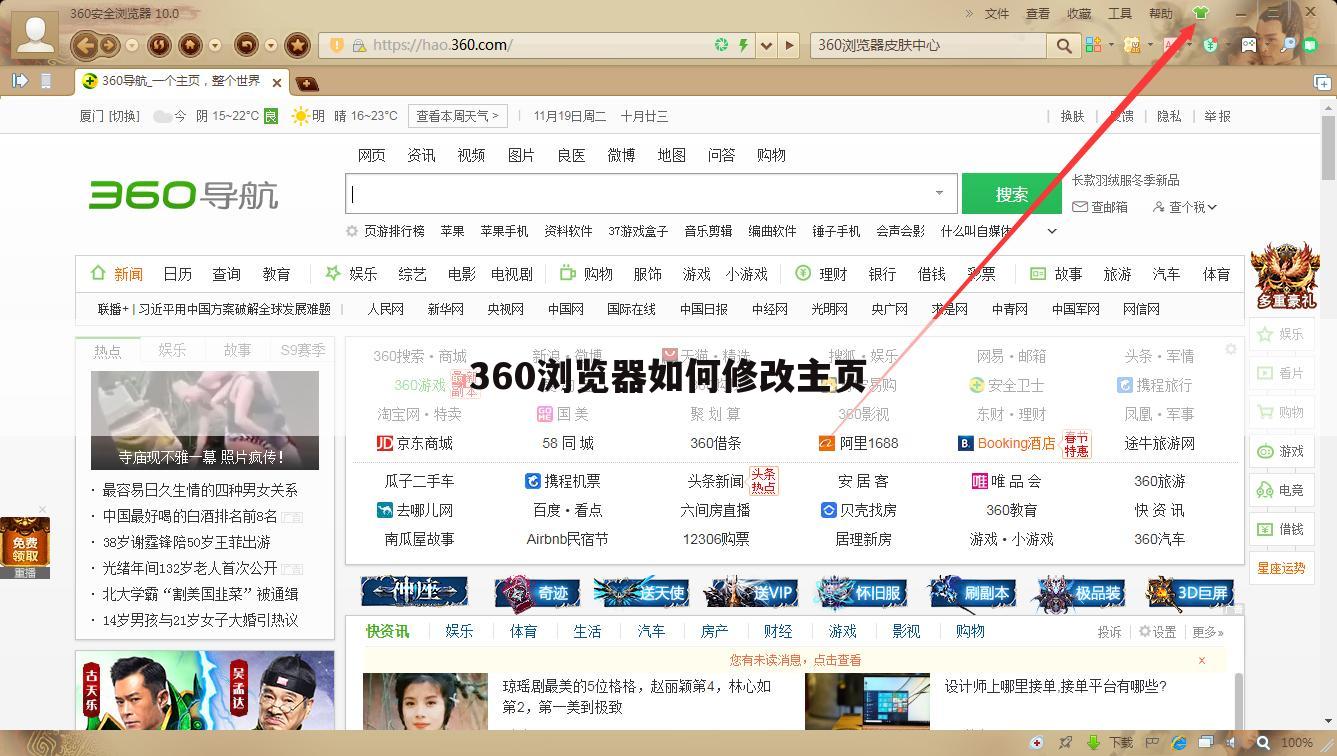
Task: Click 查看本周天气 button
Action: coord(457,116)
